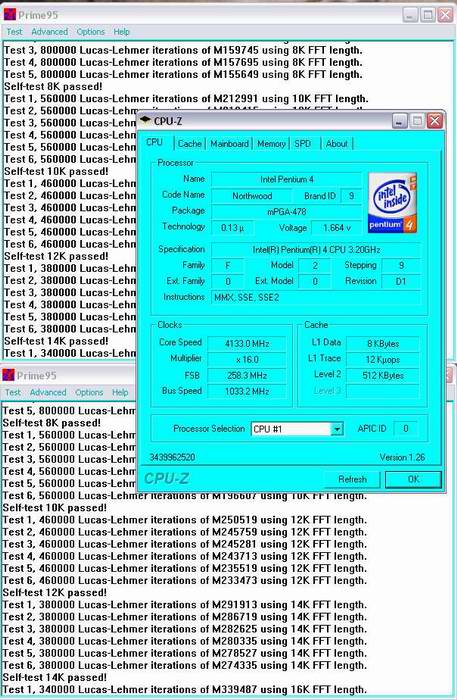Click the empty Level 3 cache field
This screenshot has height=700, width=457.
coord(383,392)
